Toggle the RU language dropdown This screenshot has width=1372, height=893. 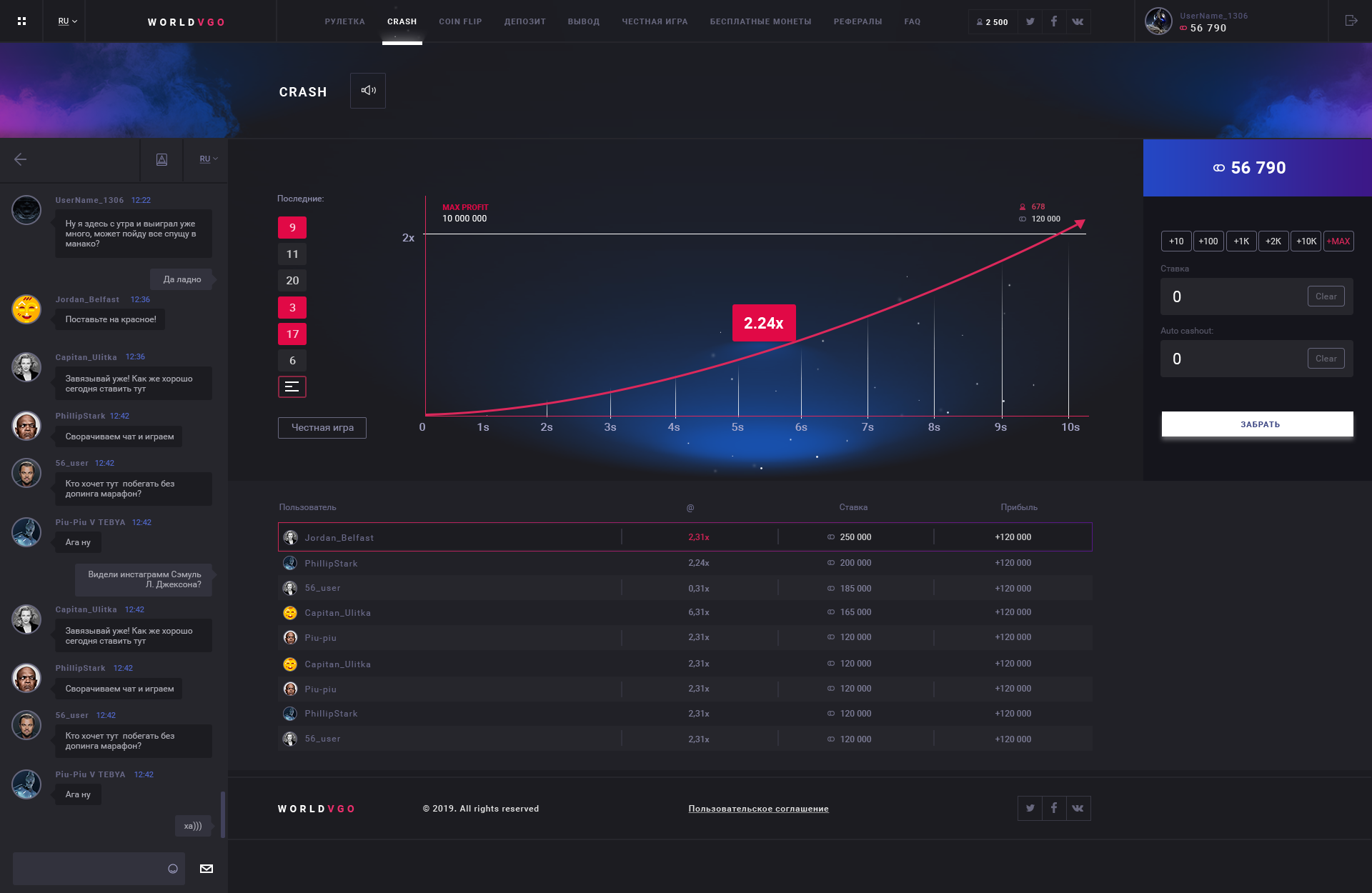point(66,19)
